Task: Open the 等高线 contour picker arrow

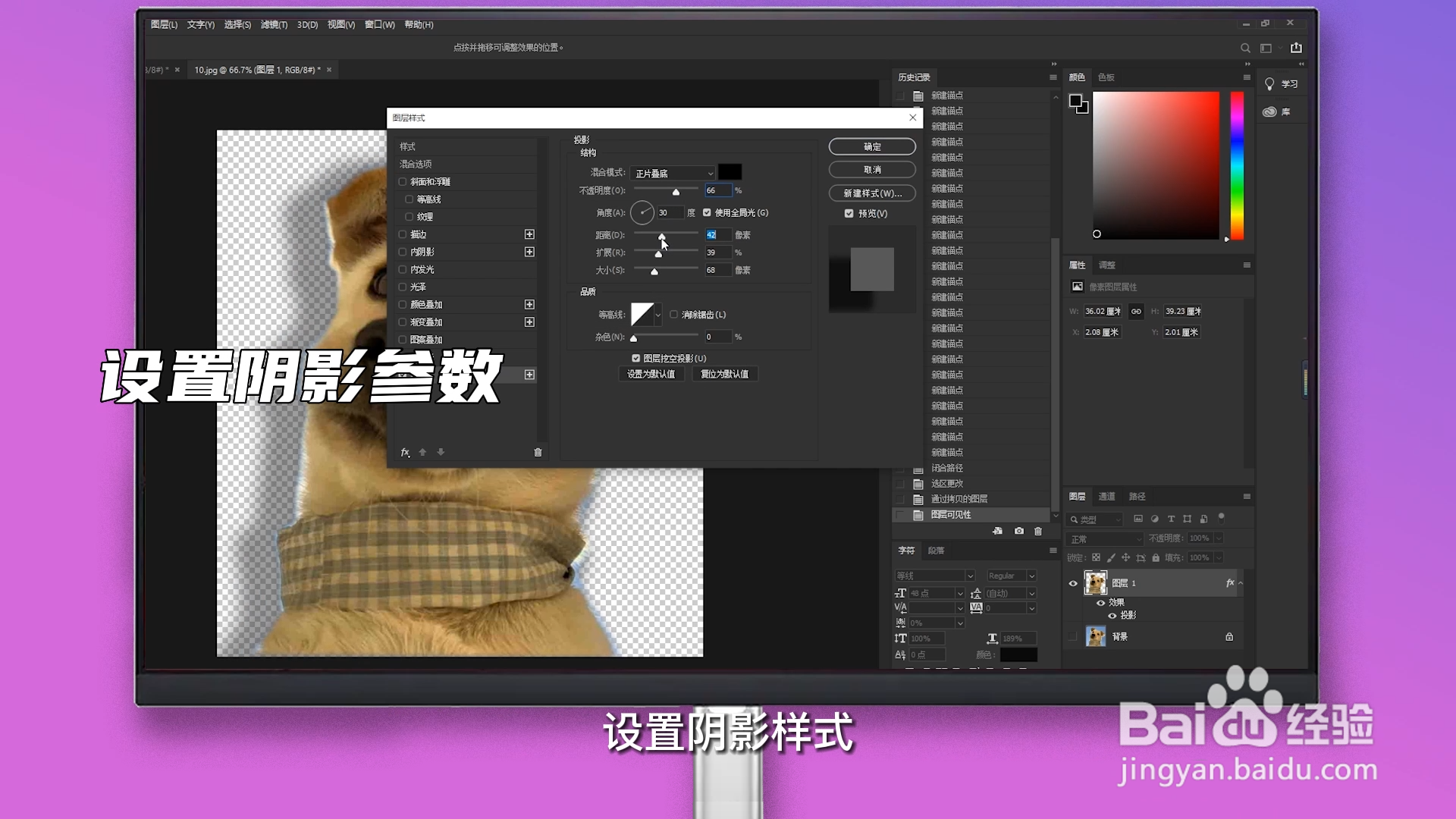Action: click(x=658, y=315)
